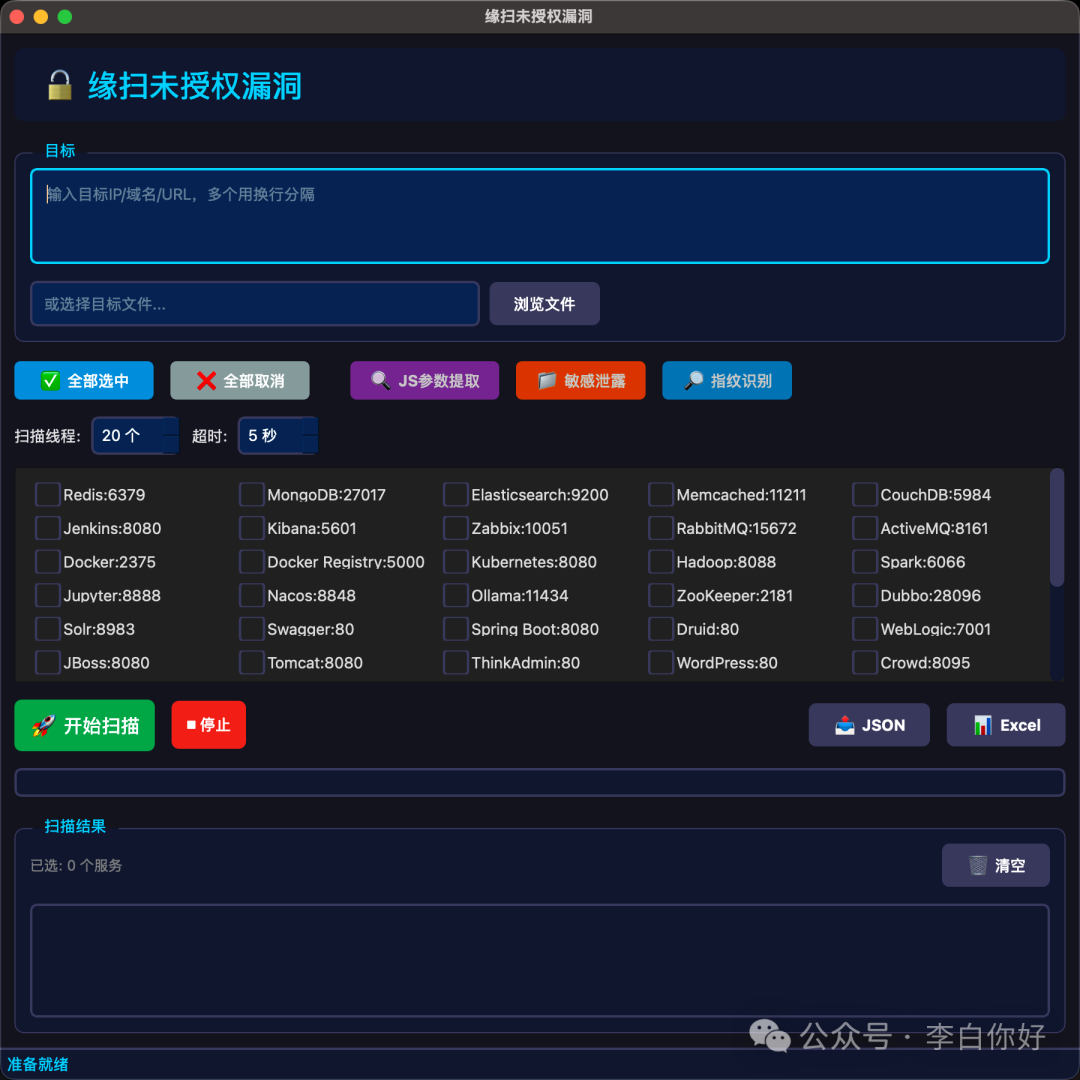
Task: Enable the WebLogic:7001 checkbox
Action: (864, 629)
